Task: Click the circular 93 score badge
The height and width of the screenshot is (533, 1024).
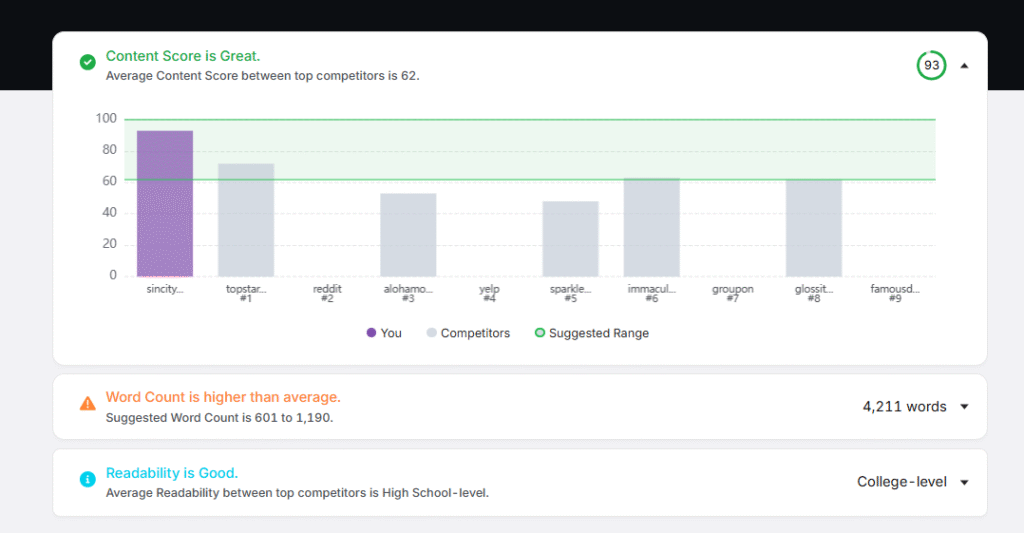Action: tap(931, 65)
